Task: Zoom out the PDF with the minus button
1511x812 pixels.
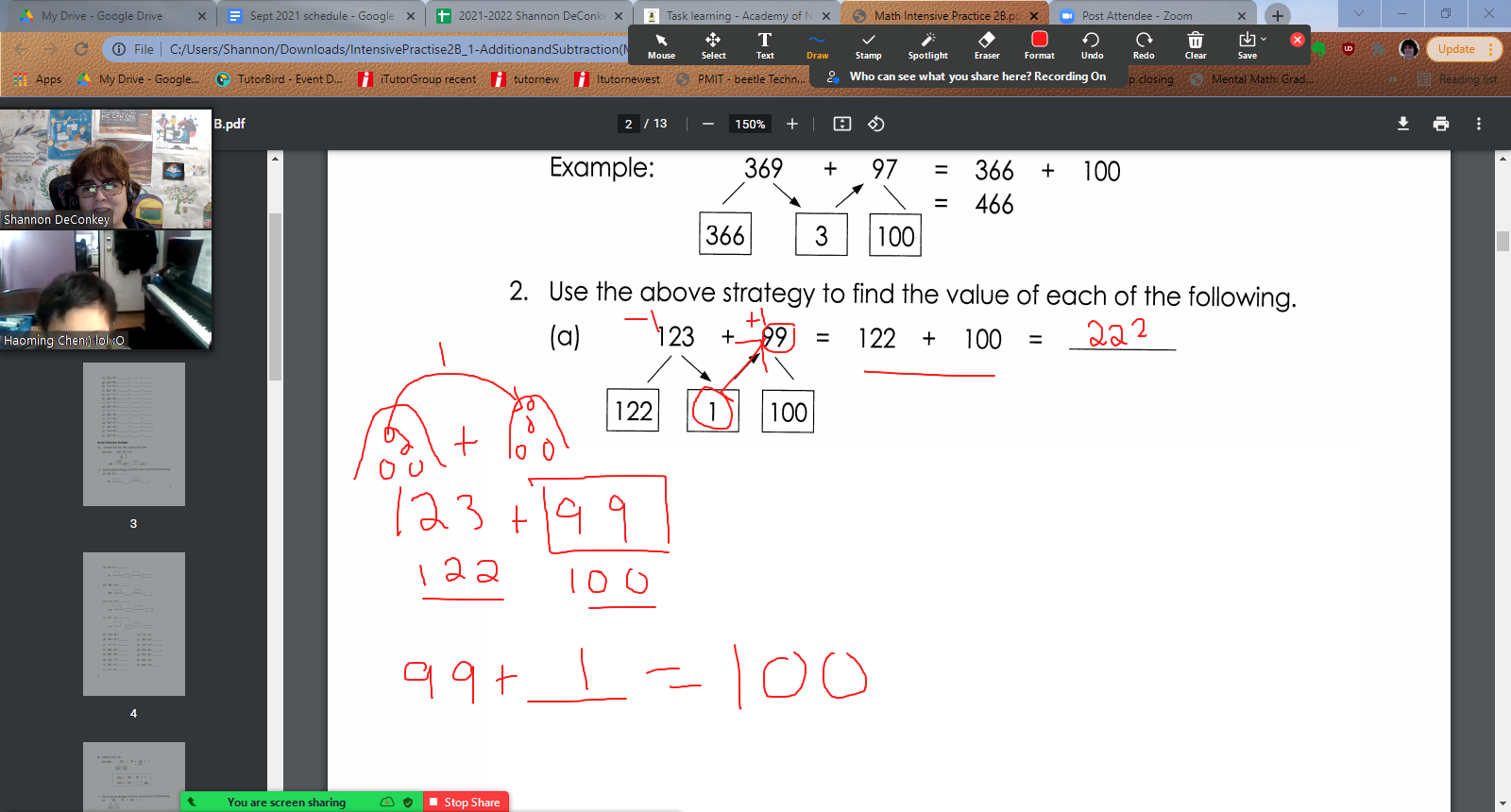Action: pyautogui.click(x=707, y=124)
